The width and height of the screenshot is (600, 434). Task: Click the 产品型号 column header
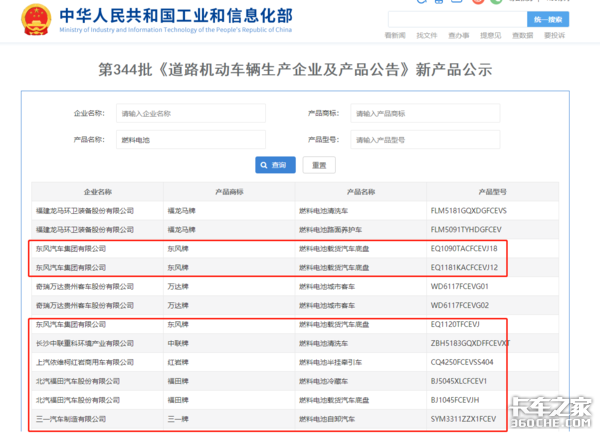pos(492,192)
